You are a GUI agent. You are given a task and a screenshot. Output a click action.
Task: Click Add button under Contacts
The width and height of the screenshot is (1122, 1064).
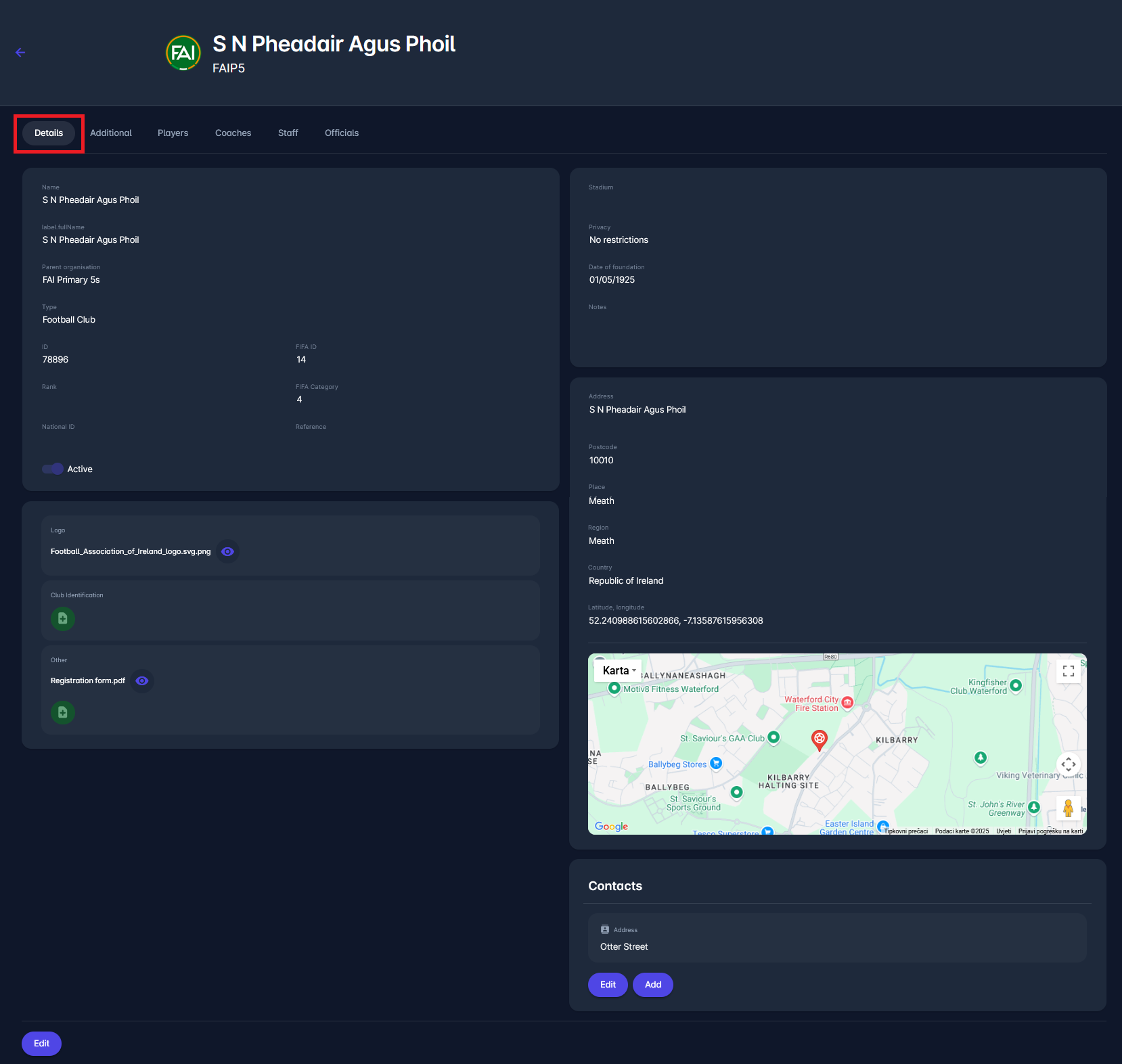[652, 984]
